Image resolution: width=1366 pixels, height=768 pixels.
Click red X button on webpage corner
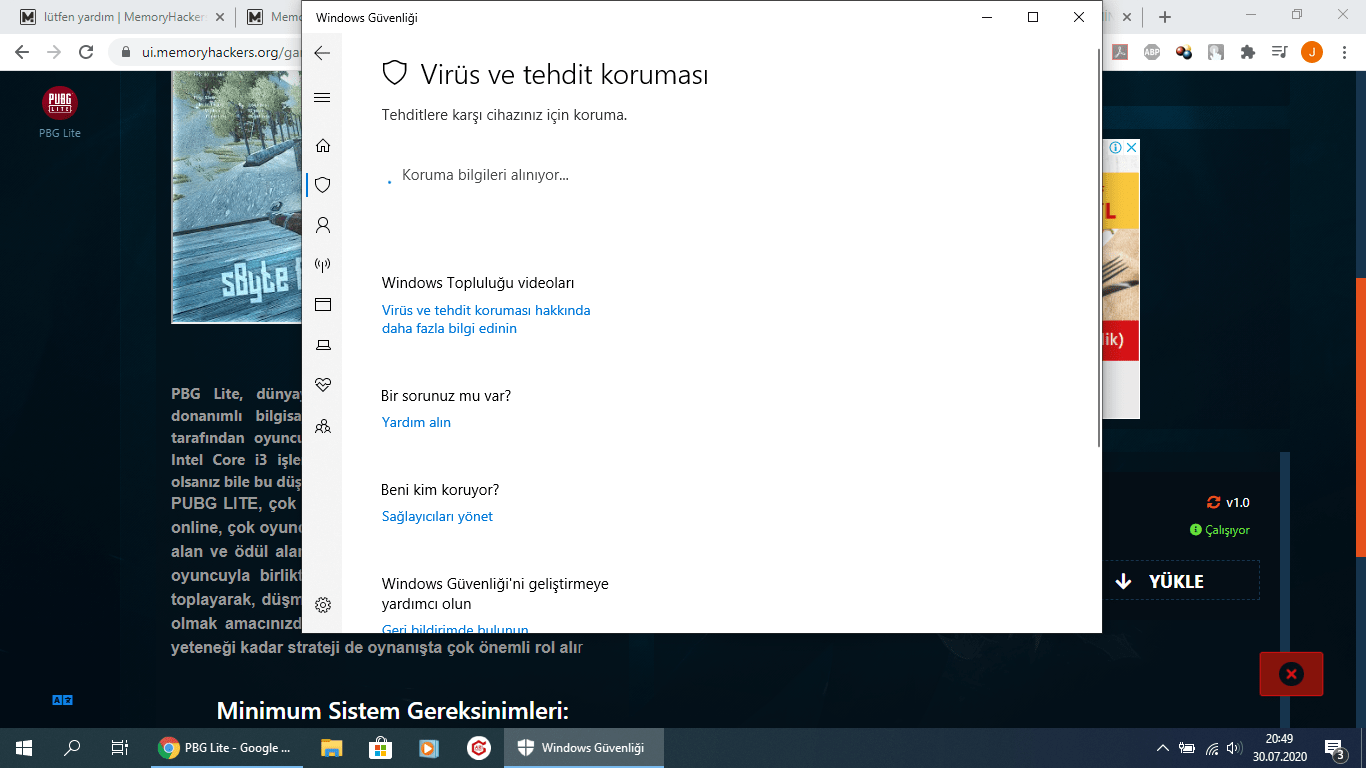tap(1291, 674)
